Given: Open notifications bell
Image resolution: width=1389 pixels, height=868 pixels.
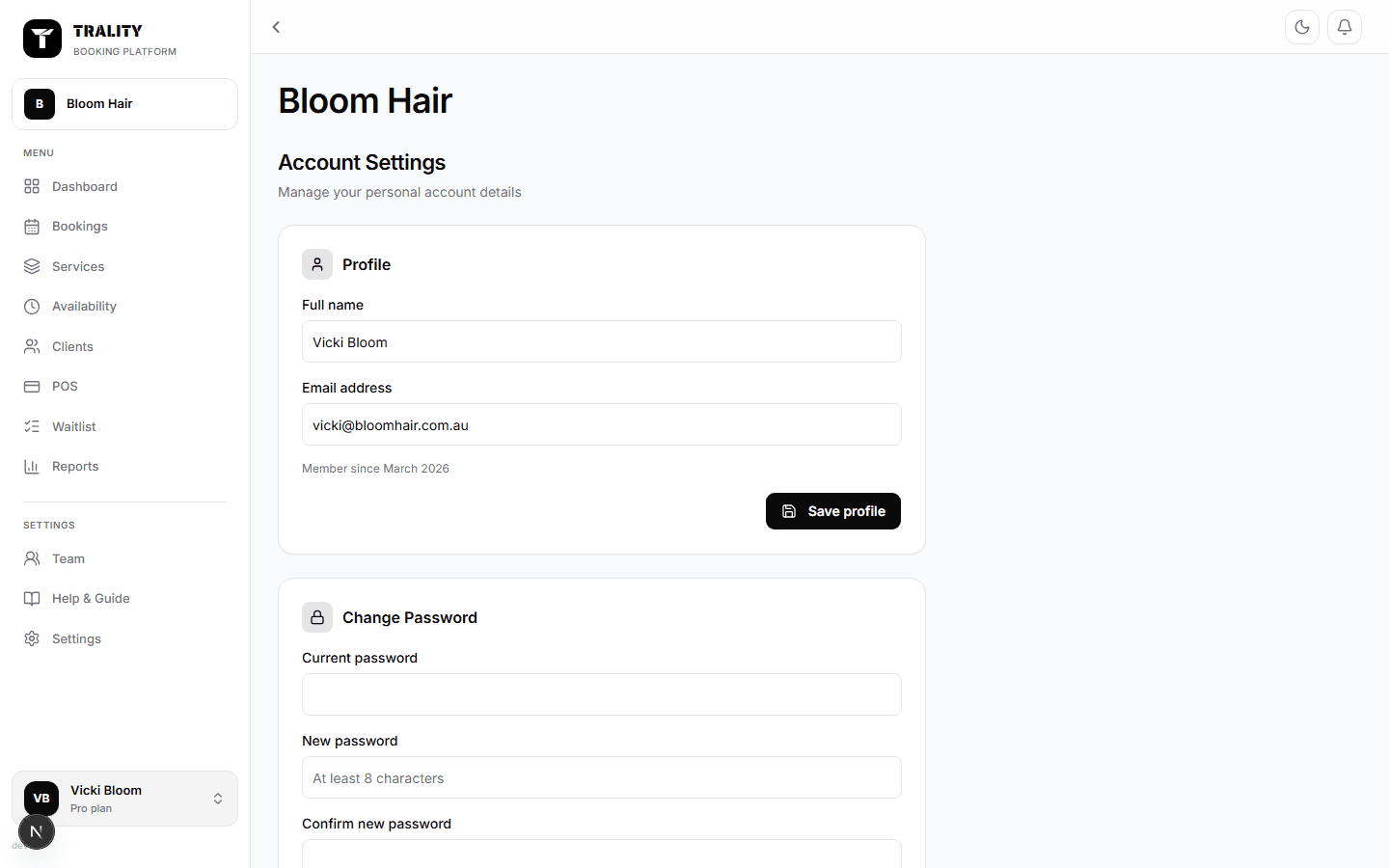Looking at the screenshot, I should [1345, 27].
